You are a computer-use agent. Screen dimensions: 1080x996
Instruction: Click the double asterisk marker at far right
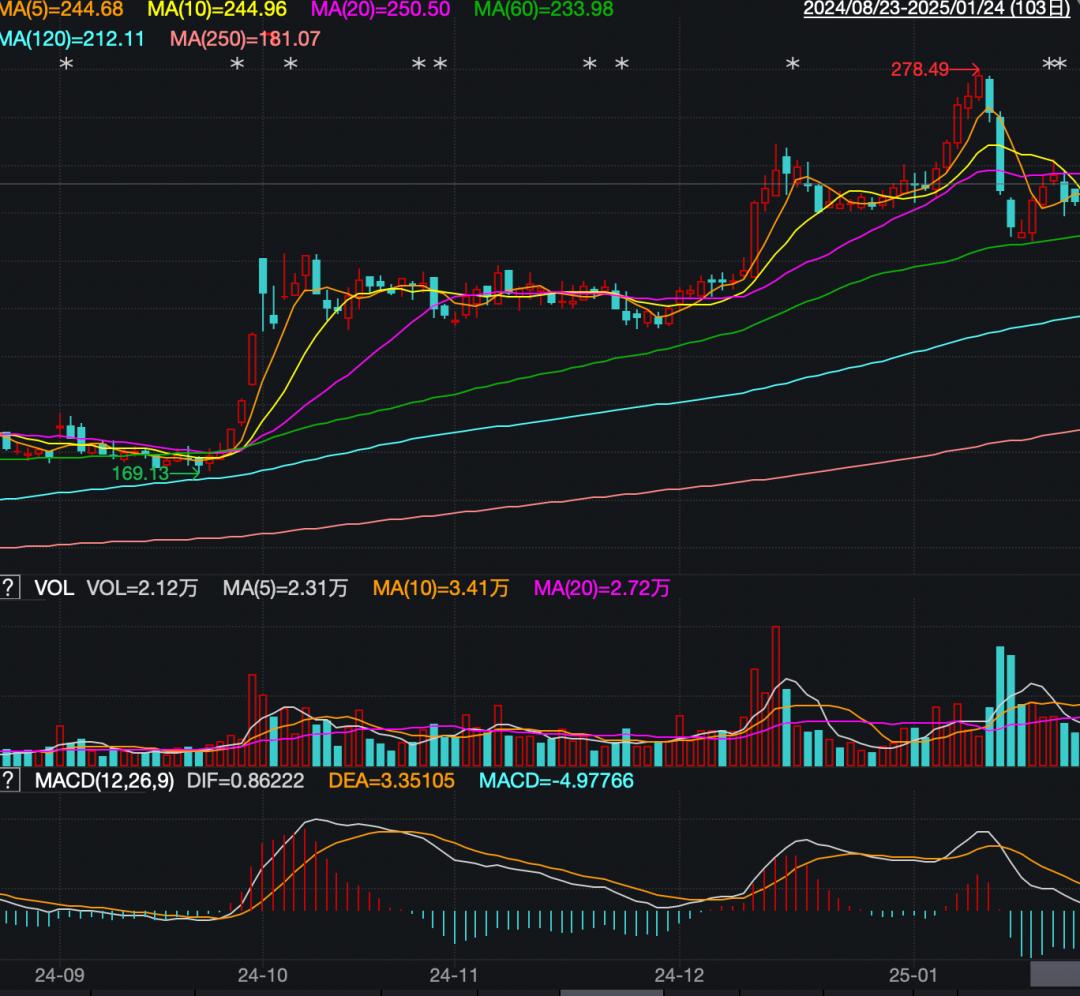(x=1055, y=65)
